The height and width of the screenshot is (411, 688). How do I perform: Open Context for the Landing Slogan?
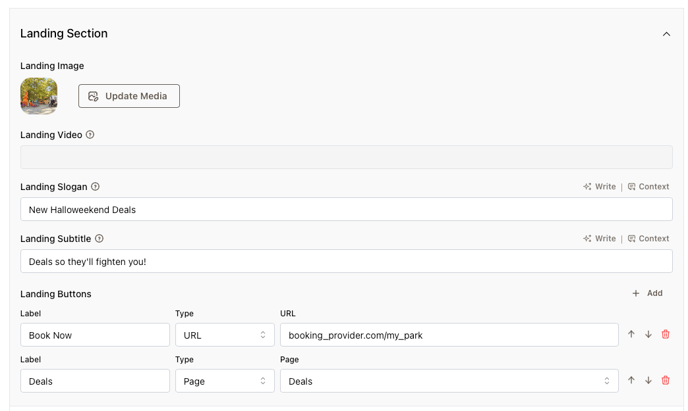648,187
